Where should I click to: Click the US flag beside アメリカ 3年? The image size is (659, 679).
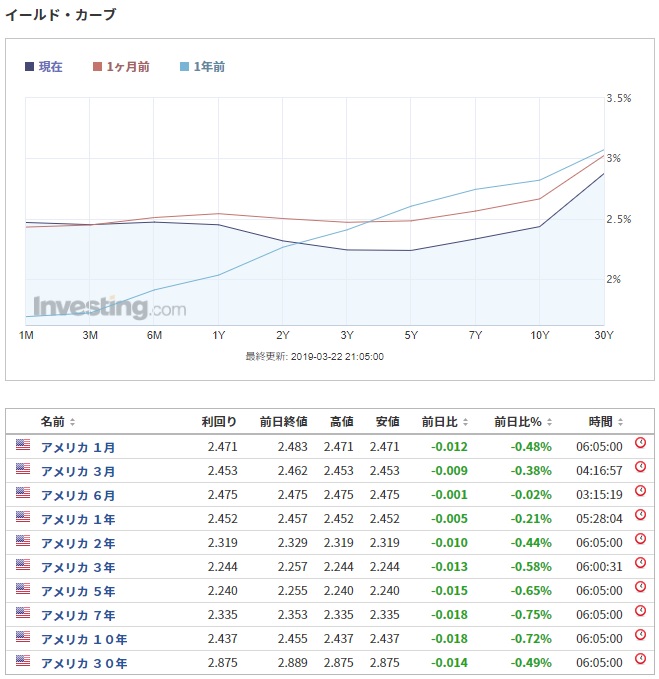tap(23, 565)
